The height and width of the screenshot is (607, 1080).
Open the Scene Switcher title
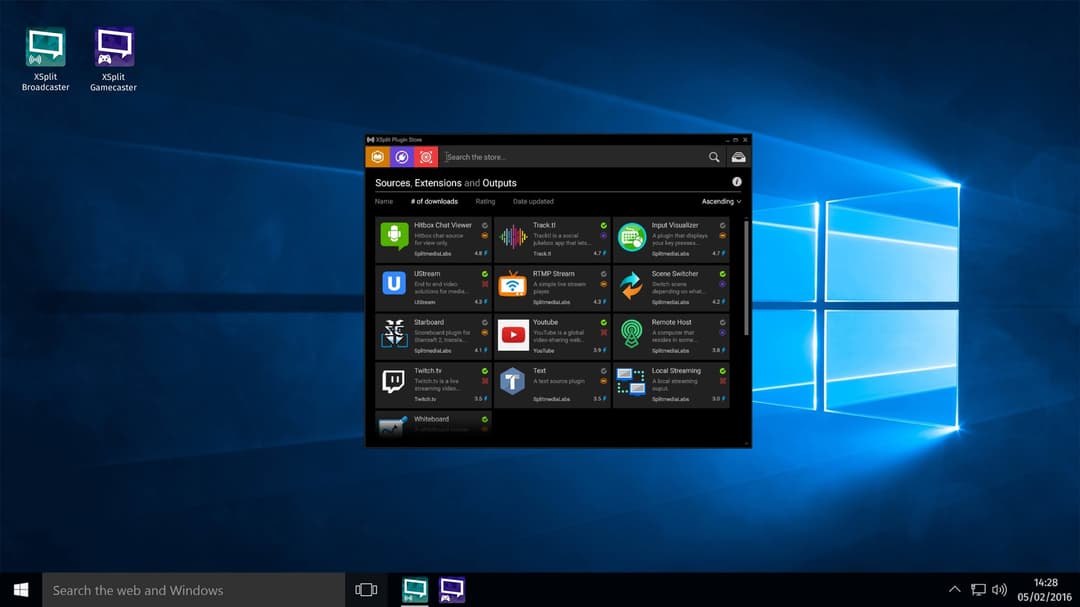[675, 274]
